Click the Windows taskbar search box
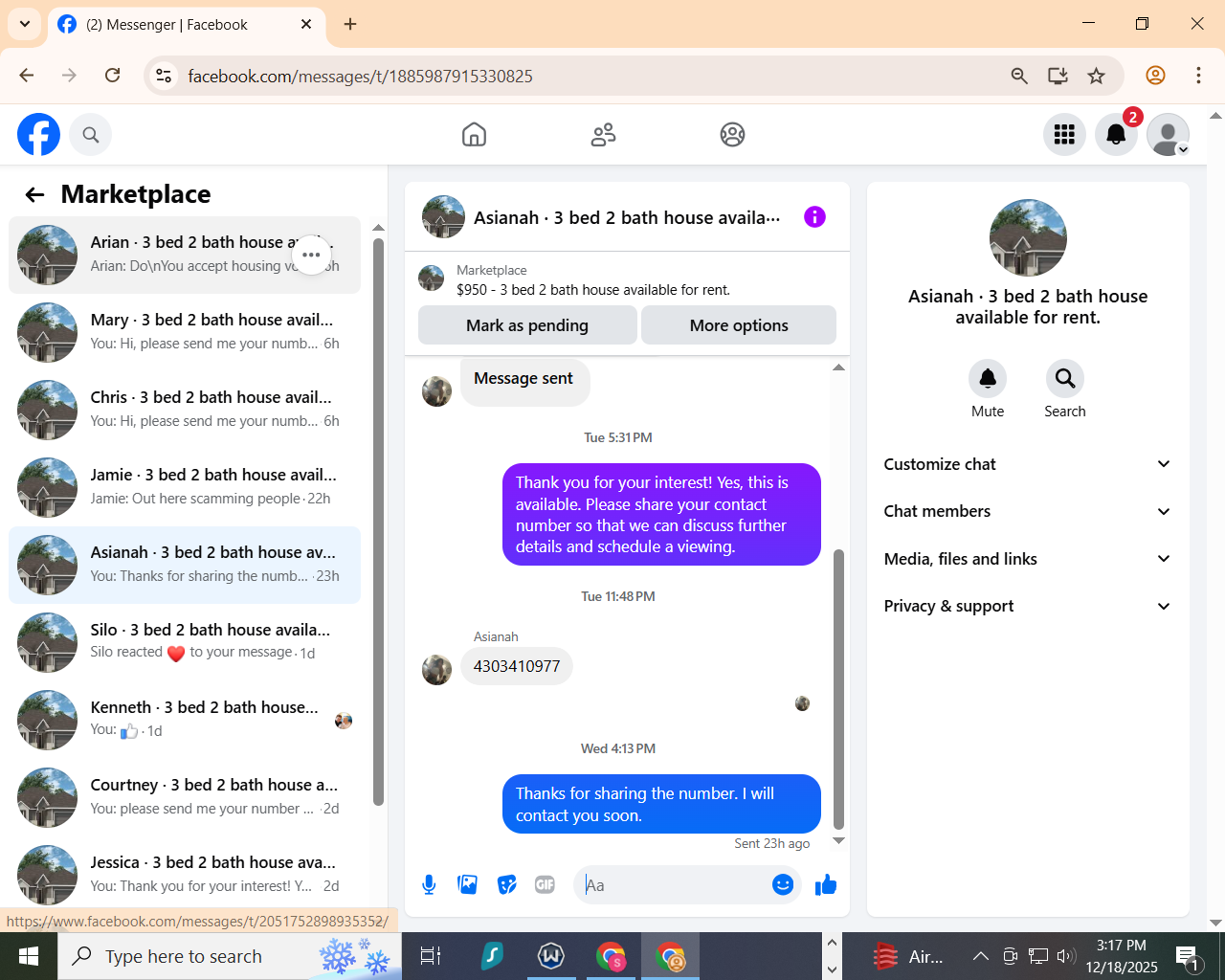 click(x=230, y=956)
